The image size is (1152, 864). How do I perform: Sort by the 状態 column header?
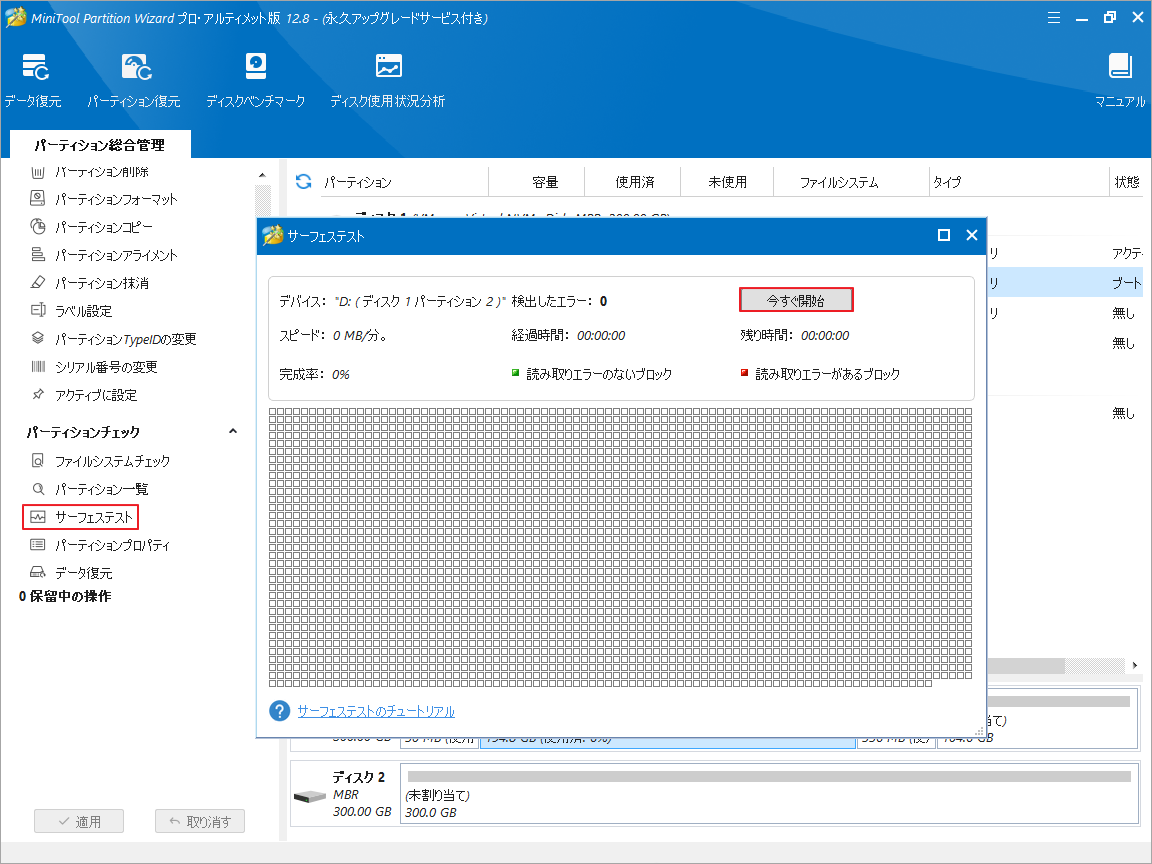[1126, 182]
